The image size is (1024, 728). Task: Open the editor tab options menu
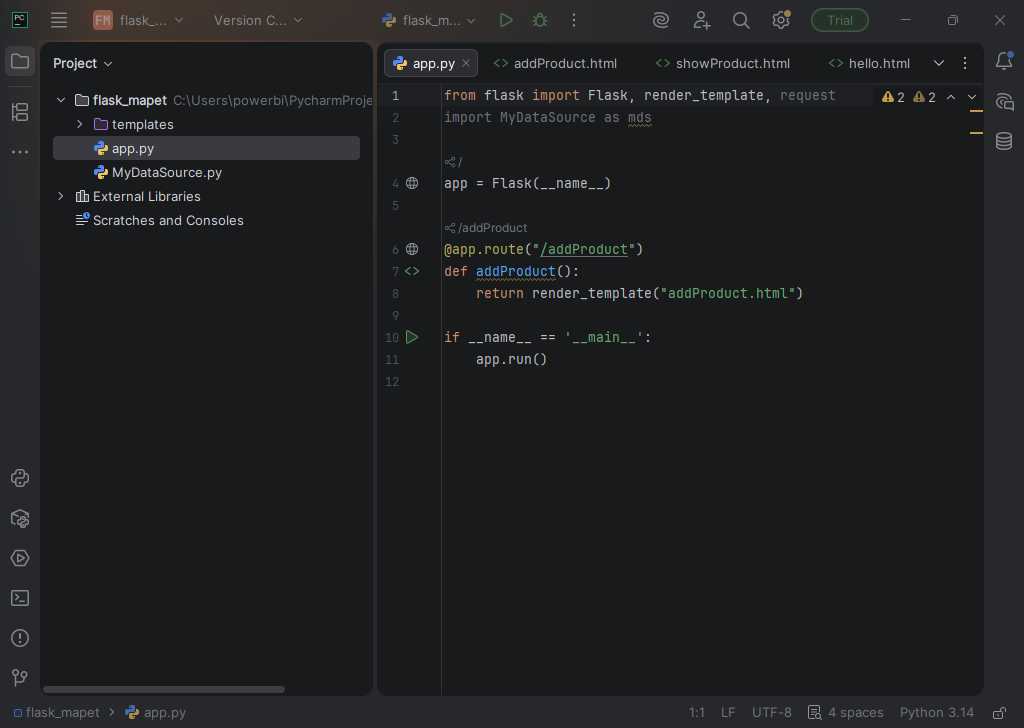[965, 63]
